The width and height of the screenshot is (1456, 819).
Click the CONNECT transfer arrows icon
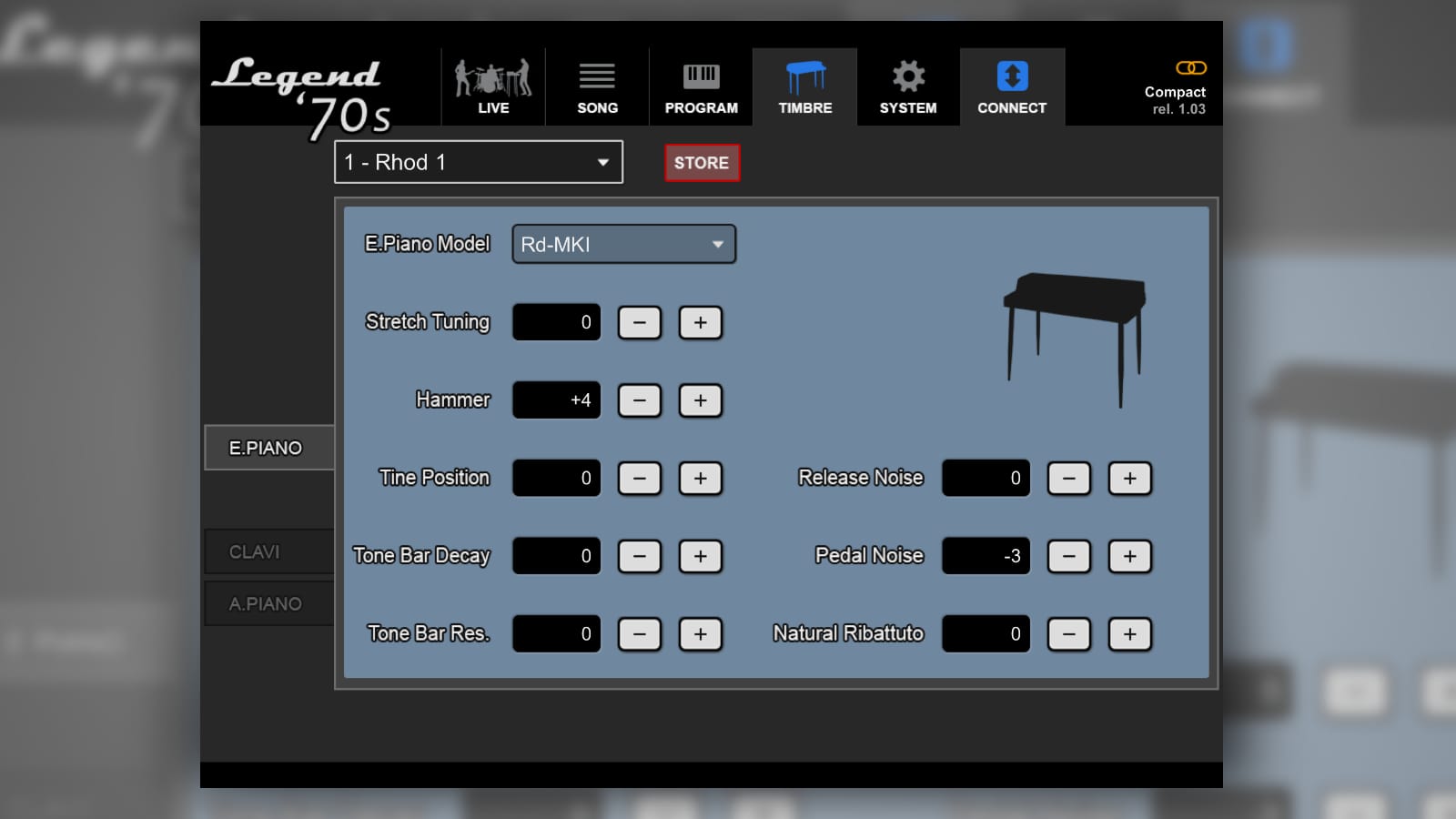[x=1011, y=75]
